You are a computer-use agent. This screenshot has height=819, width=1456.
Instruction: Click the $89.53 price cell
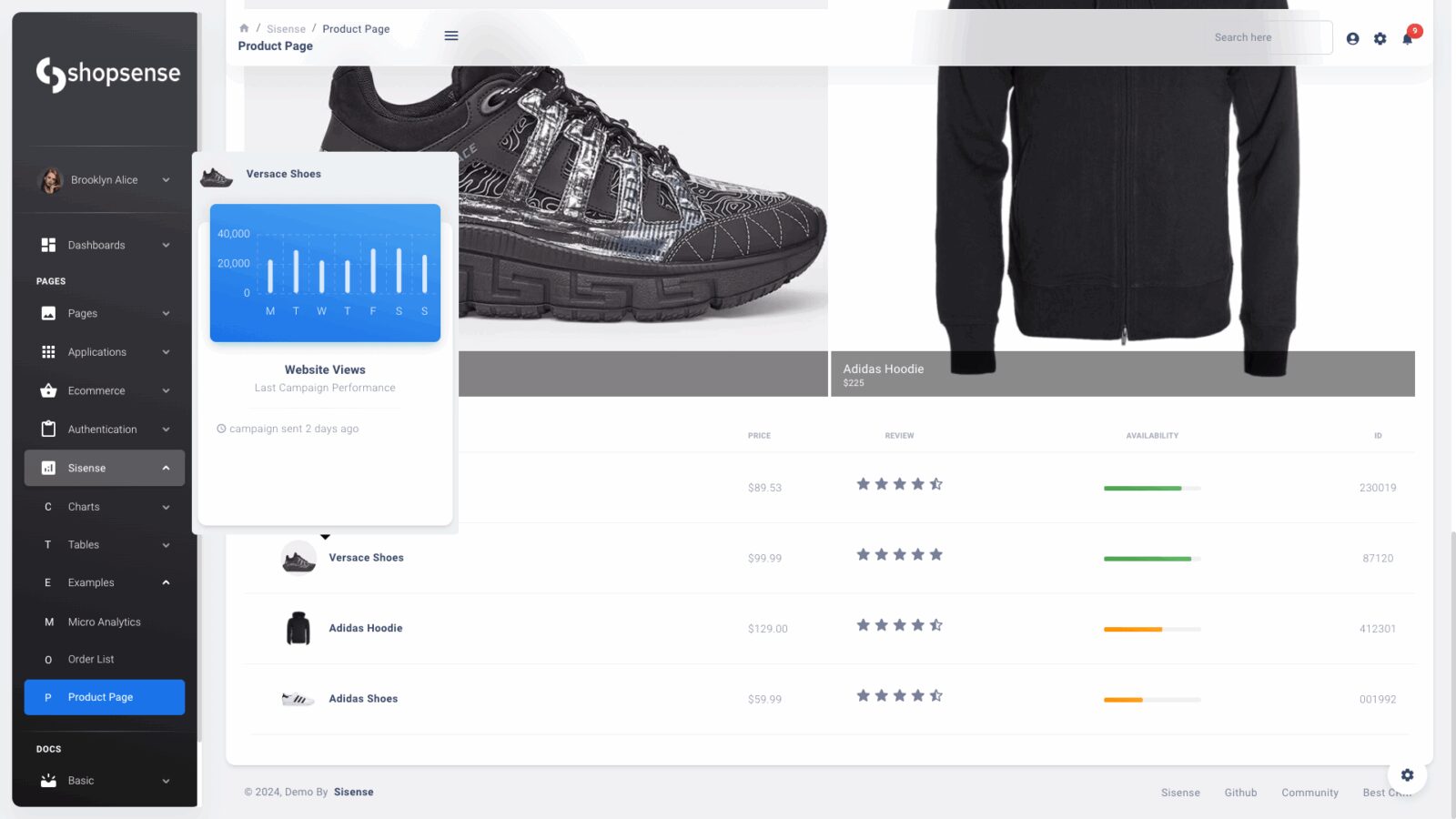[x=764, y=488]
